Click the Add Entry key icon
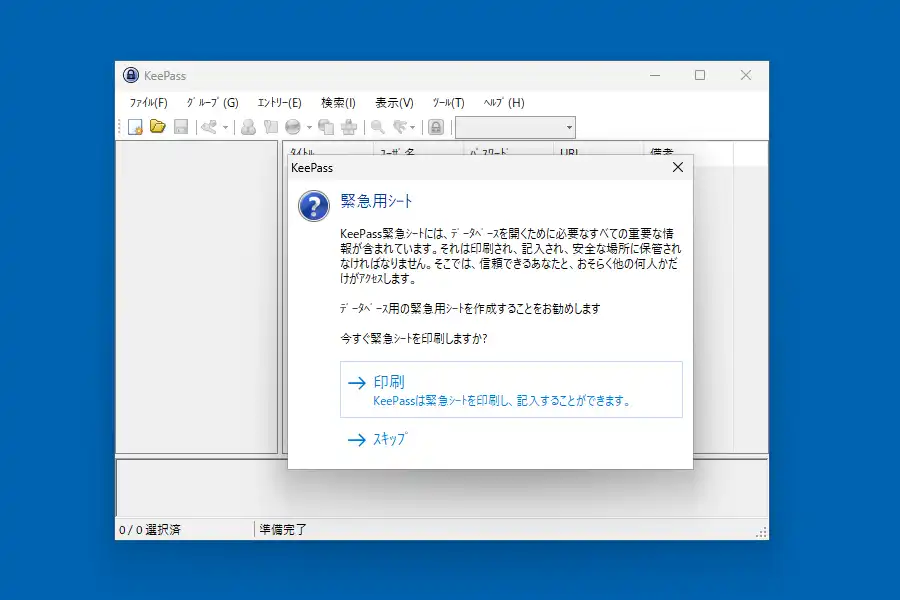 coord(209,127)
